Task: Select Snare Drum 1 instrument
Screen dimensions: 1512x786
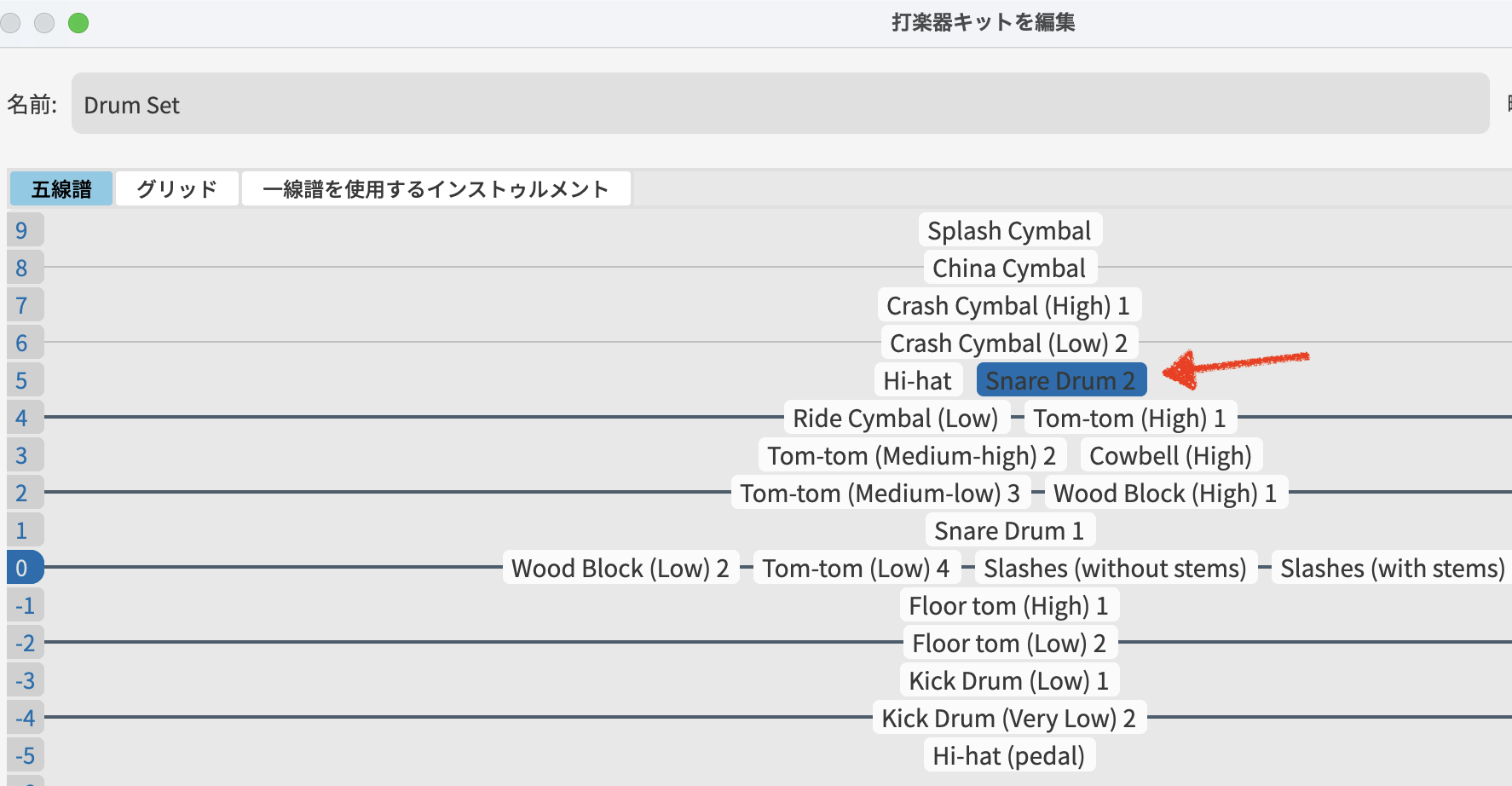Action: [x=1009, y=530]
